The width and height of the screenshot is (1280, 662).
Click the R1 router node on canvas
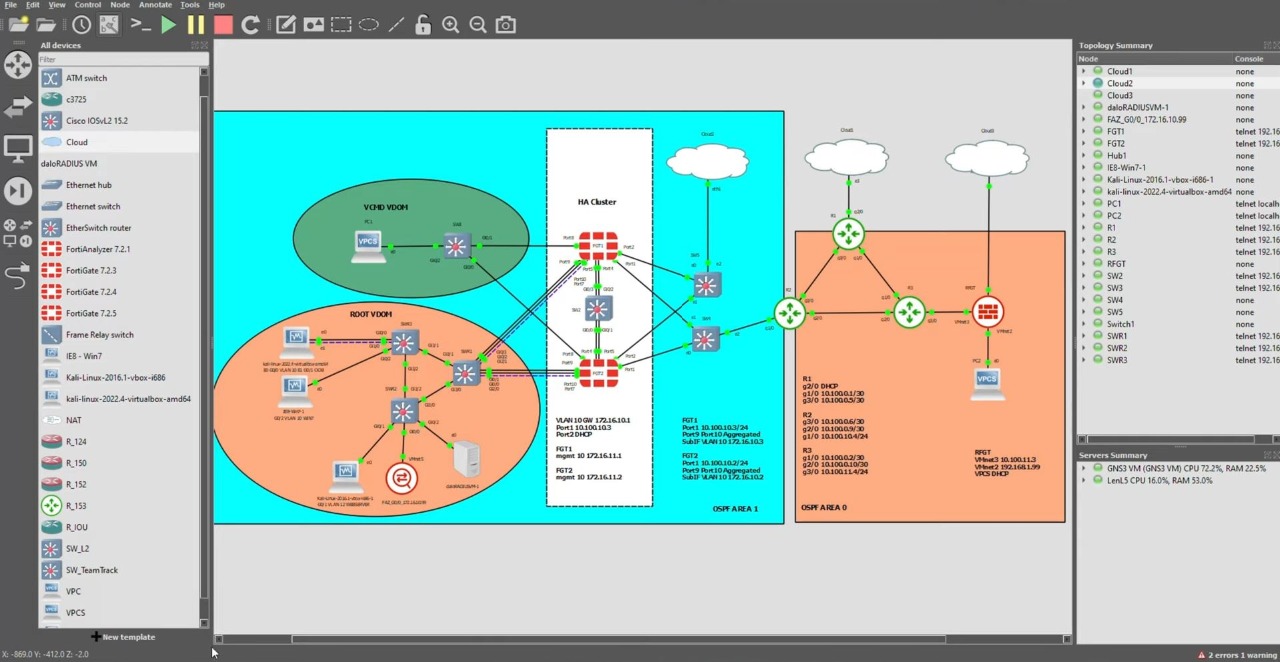[x=848, y=235]
